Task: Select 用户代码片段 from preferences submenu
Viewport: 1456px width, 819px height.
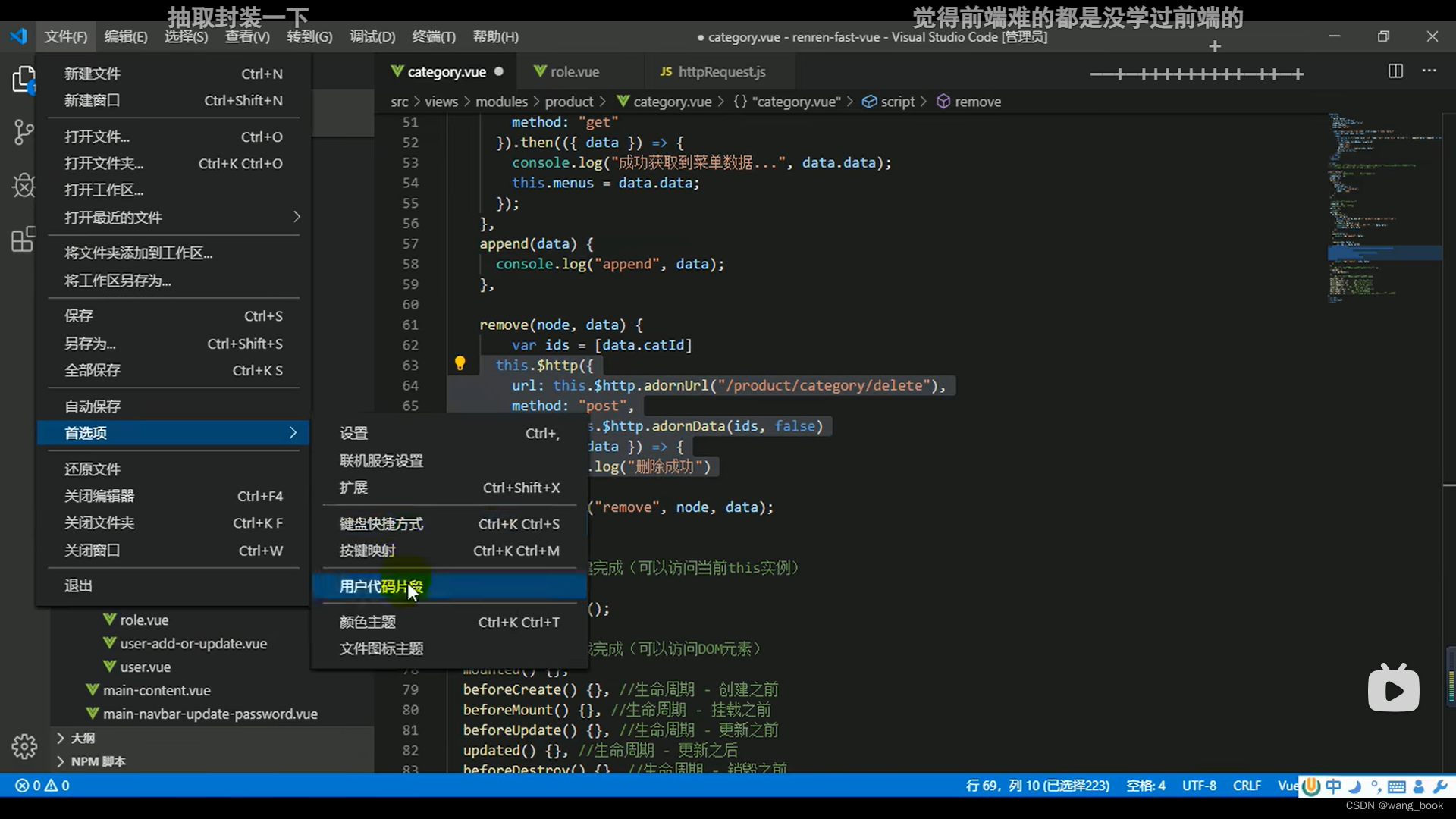Action: [x=381, y=586]
